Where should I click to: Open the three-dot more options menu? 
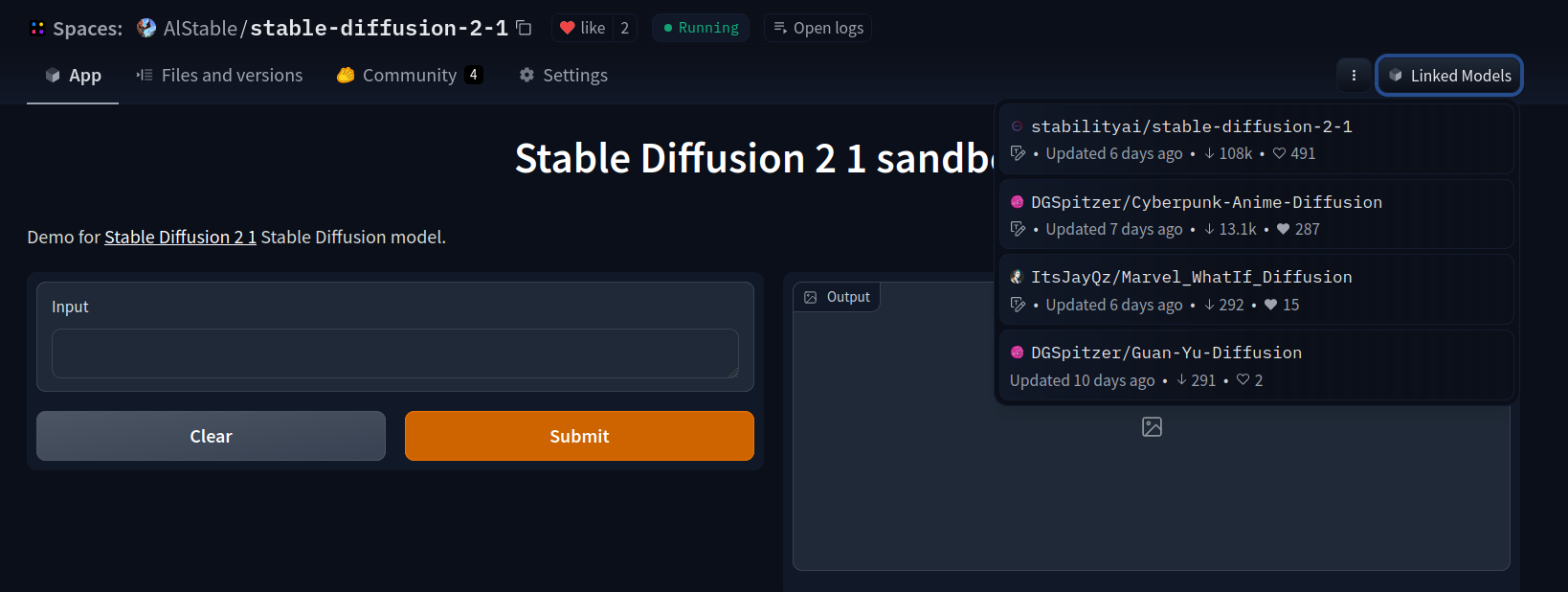(1354, 76)
